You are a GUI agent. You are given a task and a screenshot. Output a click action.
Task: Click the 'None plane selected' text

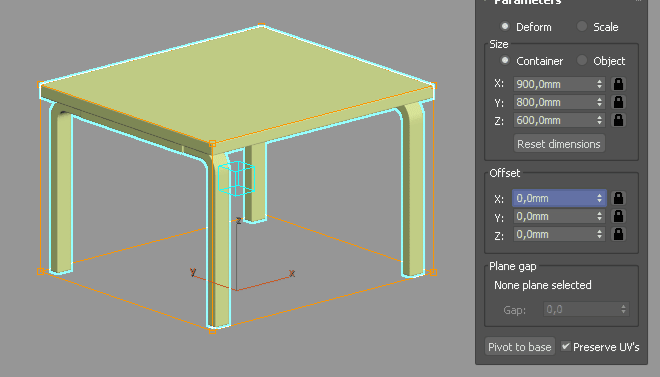543,285
